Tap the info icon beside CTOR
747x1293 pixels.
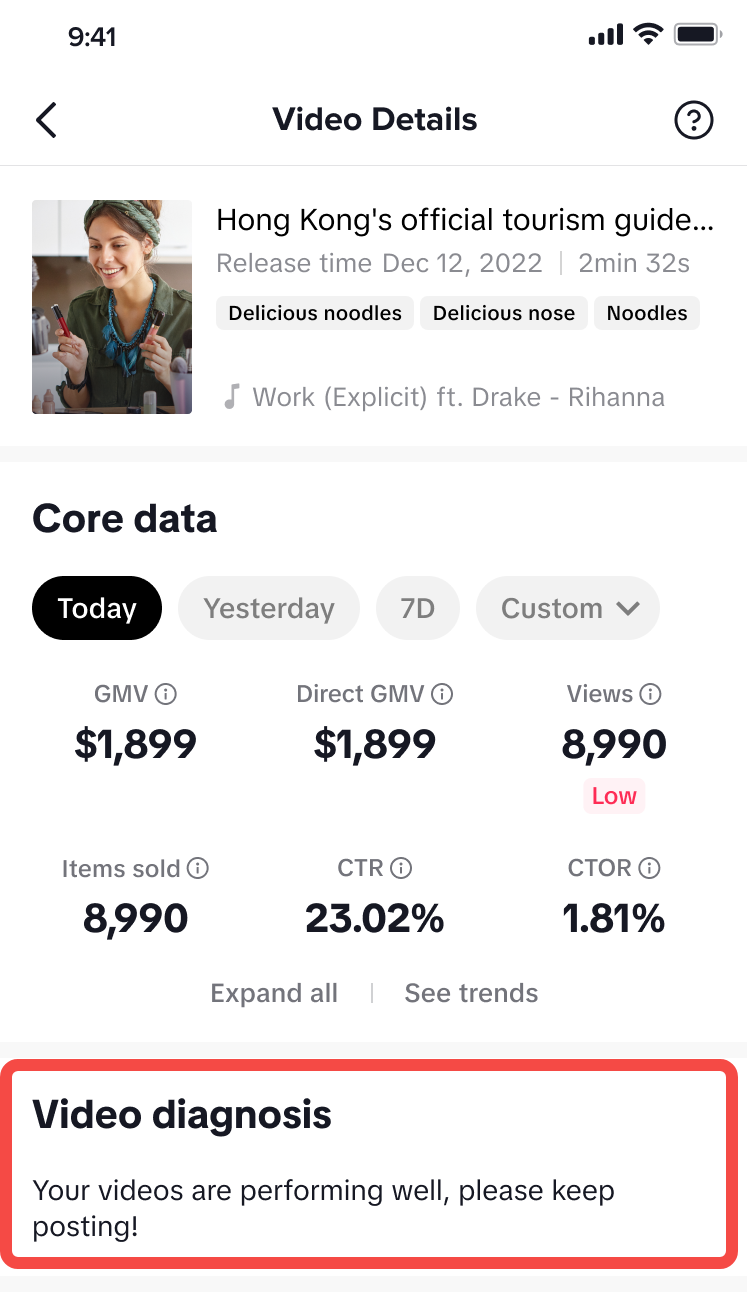point(650,869)
